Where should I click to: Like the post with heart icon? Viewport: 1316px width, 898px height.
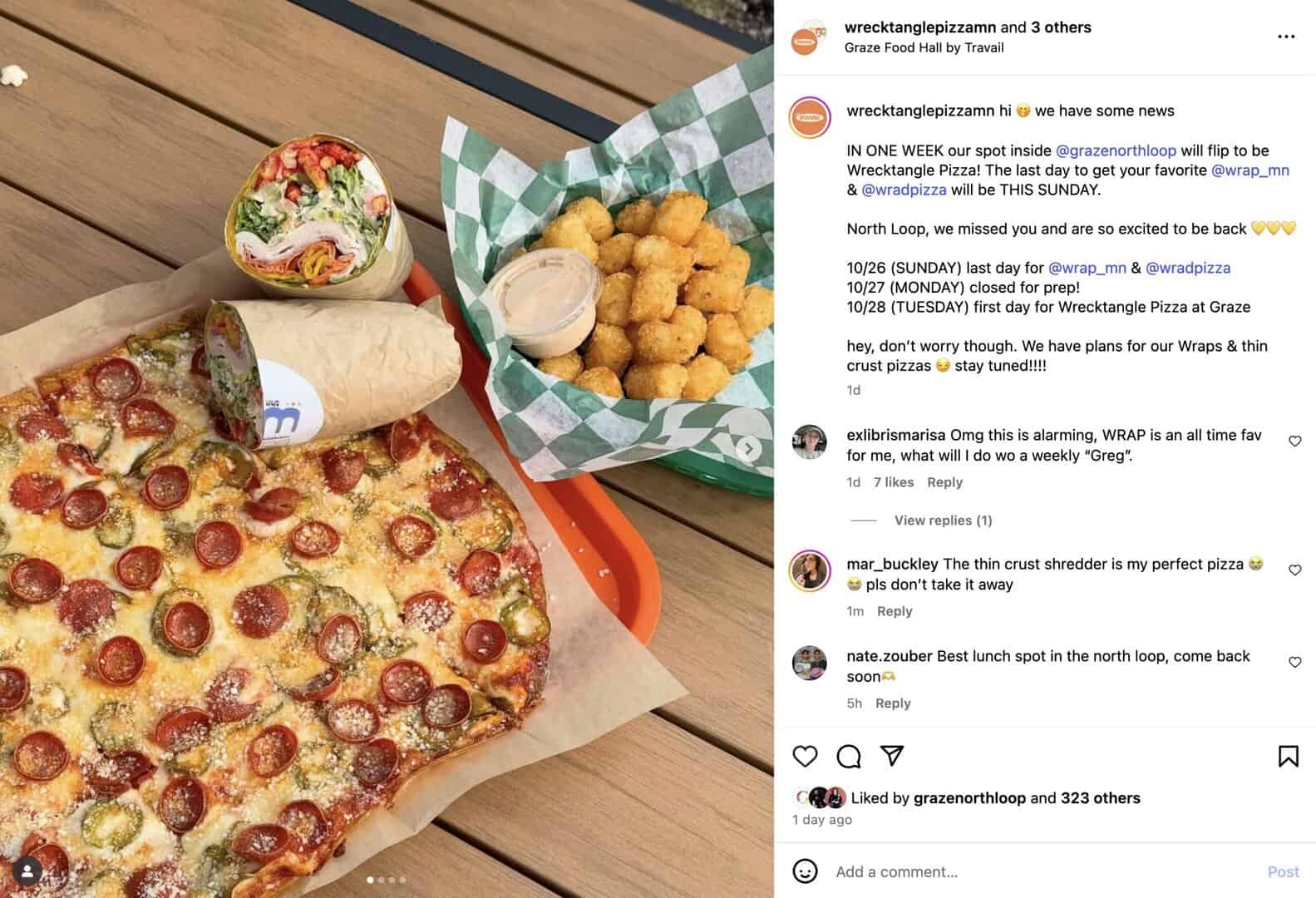(805, 756)
